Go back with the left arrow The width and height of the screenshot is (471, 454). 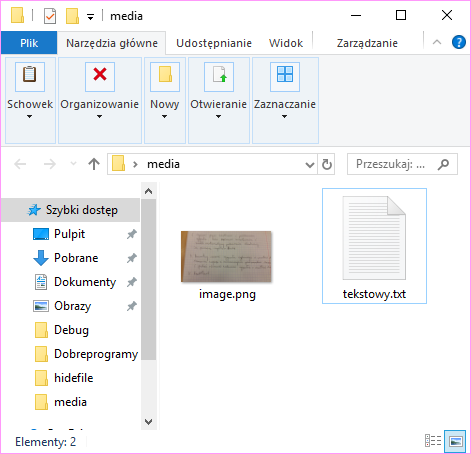pyautogui.click(x=20, y=164)
